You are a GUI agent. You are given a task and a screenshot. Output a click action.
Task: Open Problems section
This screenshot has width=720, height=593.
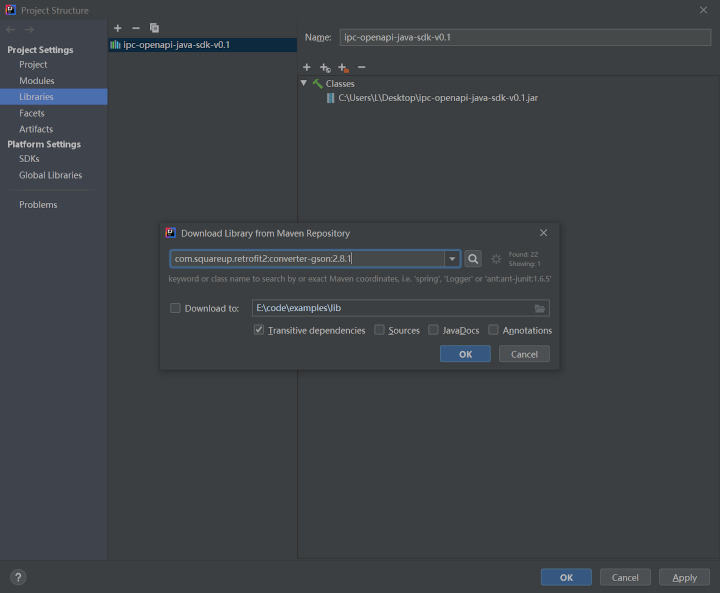(38, 205)
